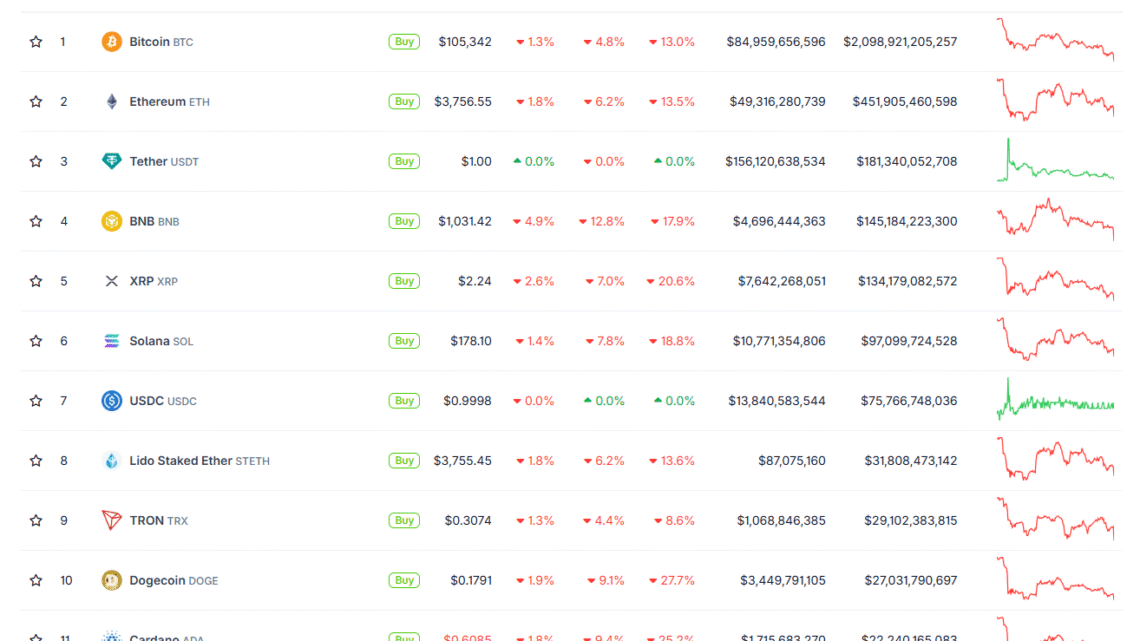1140x641 pixels.
Task: Add Dogecoin to favorites via star
Action: point(36,580)
